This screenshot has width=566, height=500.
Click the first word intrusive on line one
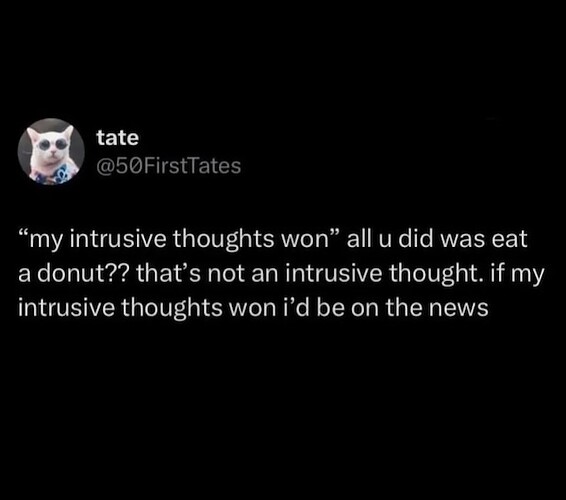coord(119,239)
